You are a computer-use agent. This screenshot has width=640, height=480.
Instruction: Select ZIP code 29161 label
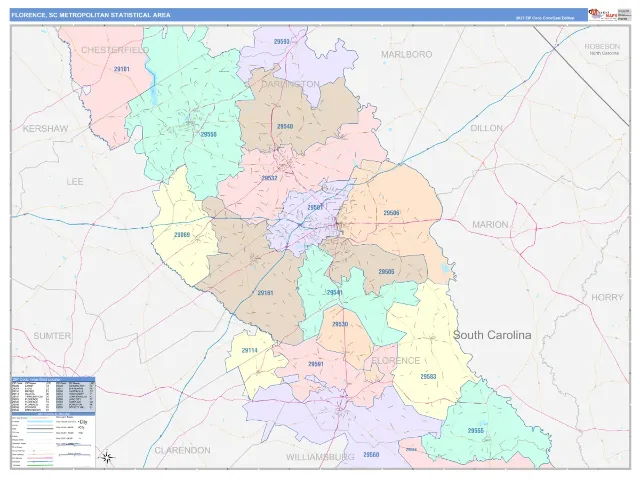265,293
